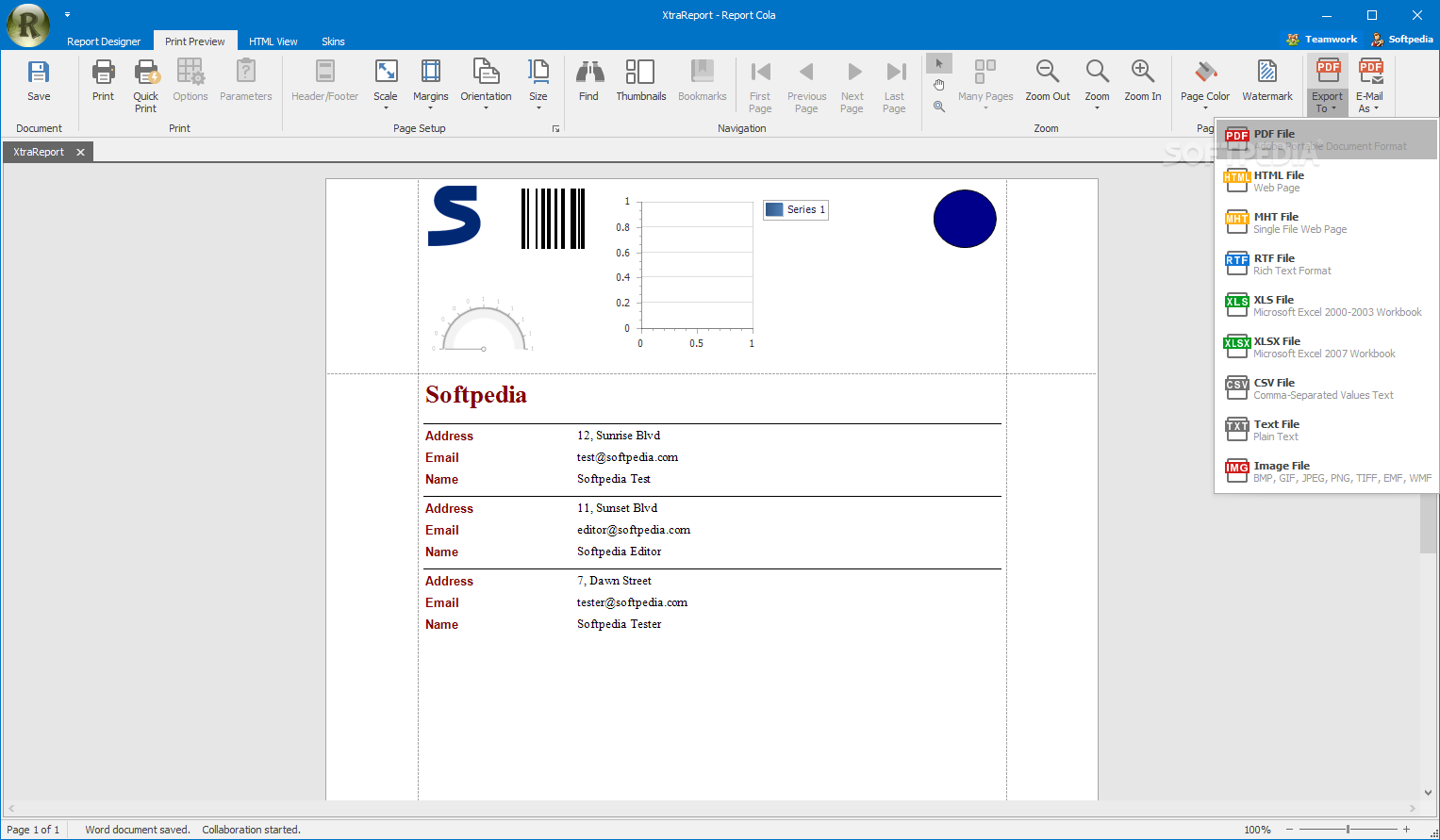This screenshot has height=840, width=1440.
Task: Export as plain Text File
Action: 1326,430
